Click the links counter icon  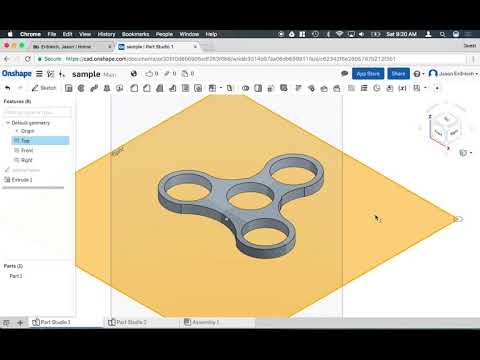[x=170, y=74]
